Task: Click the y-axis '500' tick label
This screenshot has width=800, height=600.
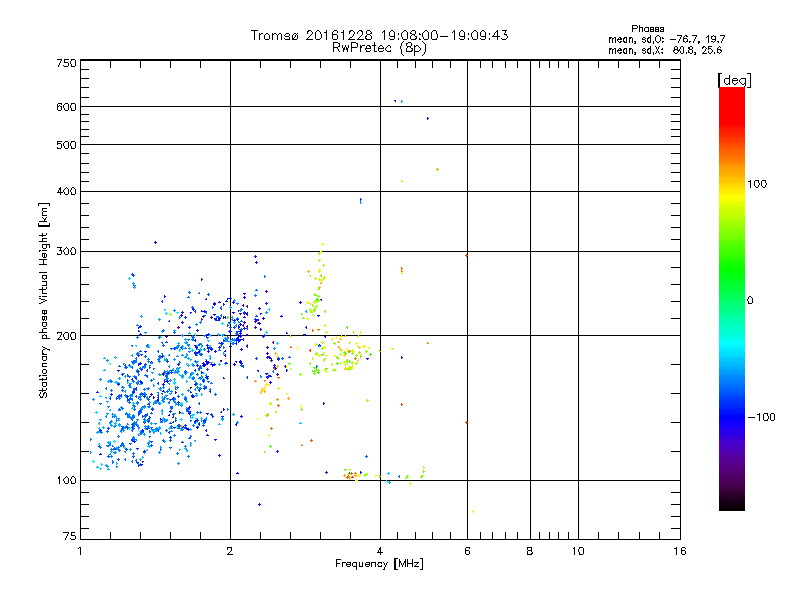Action: click(x=66, y=145)
